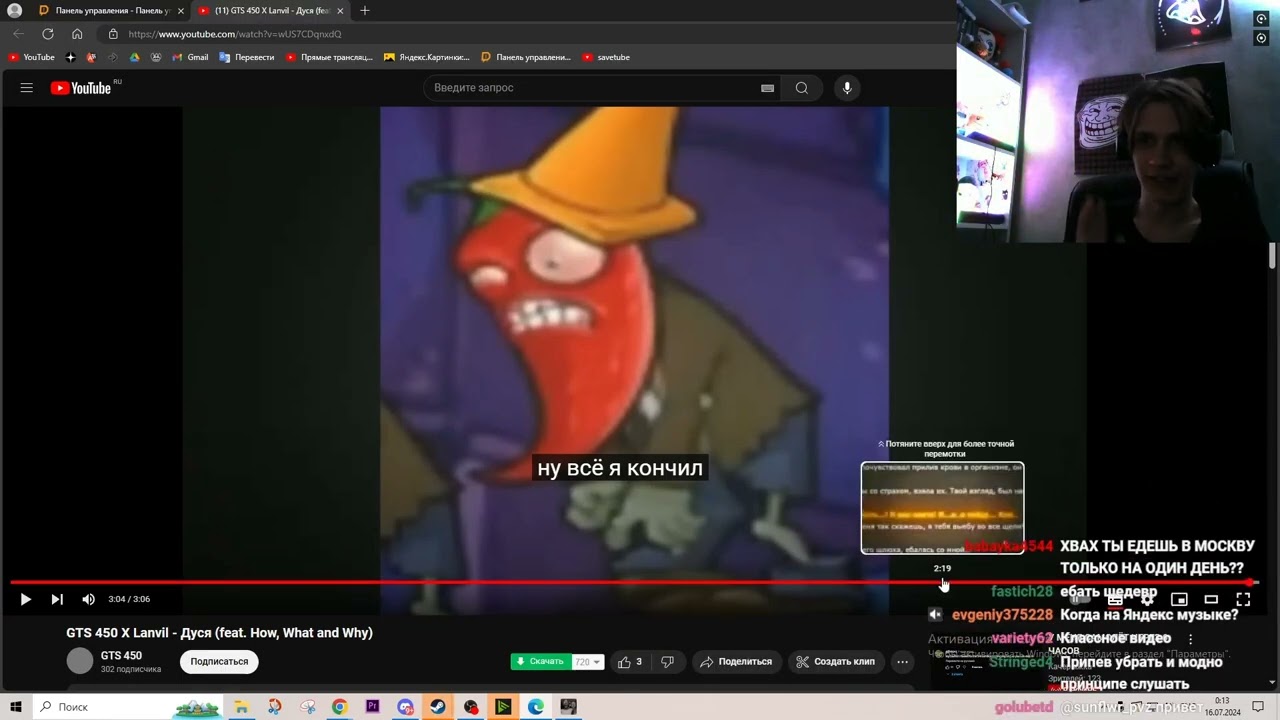Viewport: 1280px width, 720px height.
Task: Play the video
Action: [26, 599]
